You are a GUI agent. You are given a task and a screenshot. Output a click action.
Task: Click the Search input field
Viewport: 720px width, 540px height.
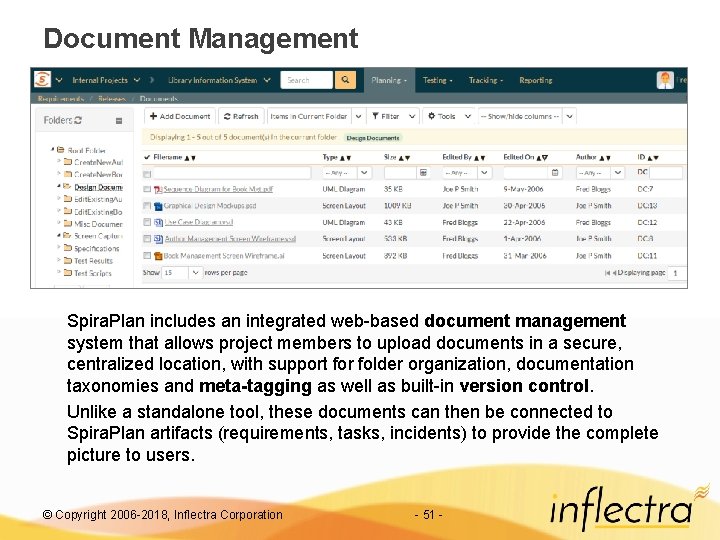306,80
